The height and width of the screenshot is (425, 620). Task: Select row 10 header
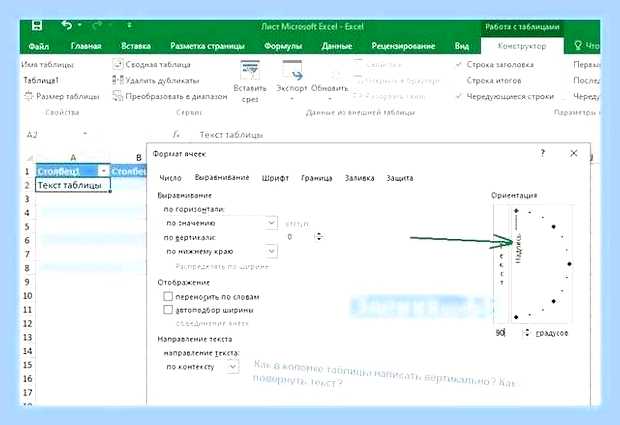[27, 296]
